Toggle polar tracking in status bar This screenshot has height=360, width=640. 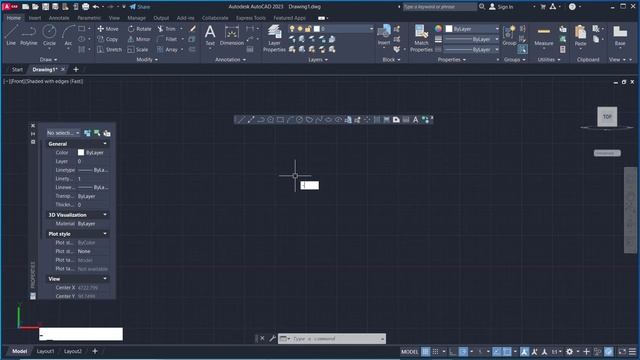[463, 351]
